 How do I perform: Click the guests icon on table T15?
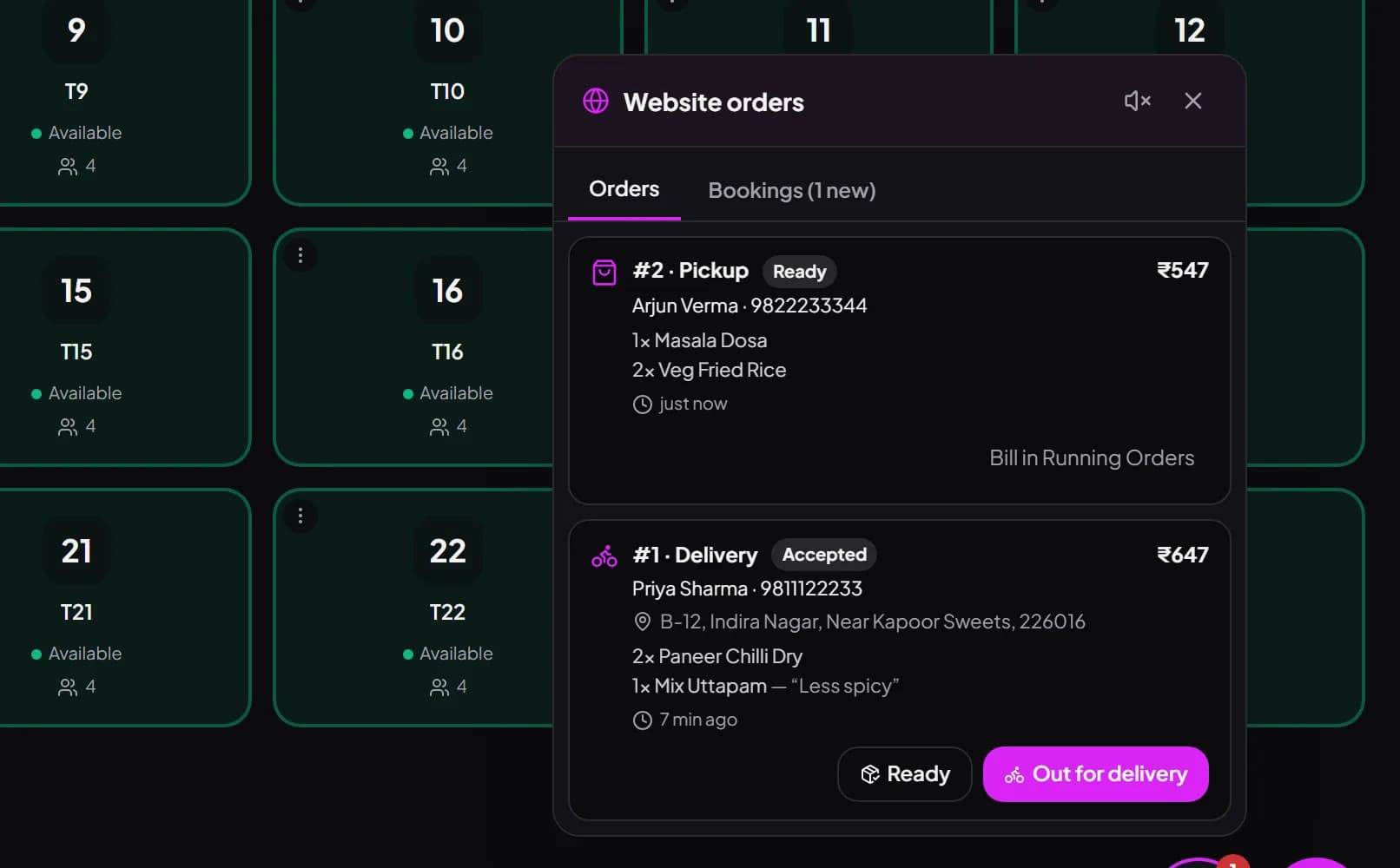click(68, 427)
